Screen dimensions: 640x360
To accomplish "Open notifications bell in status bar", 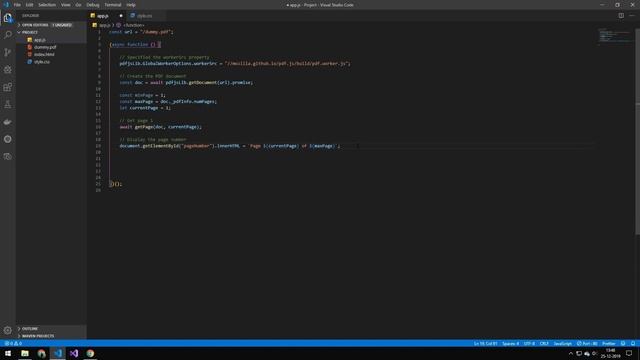I will 633,343.
